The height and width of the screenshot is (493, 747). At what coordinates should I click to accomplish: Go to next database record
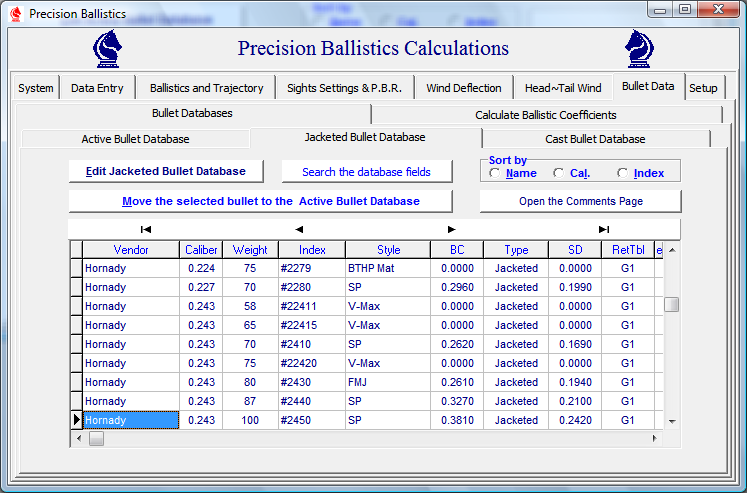point(451,229)
